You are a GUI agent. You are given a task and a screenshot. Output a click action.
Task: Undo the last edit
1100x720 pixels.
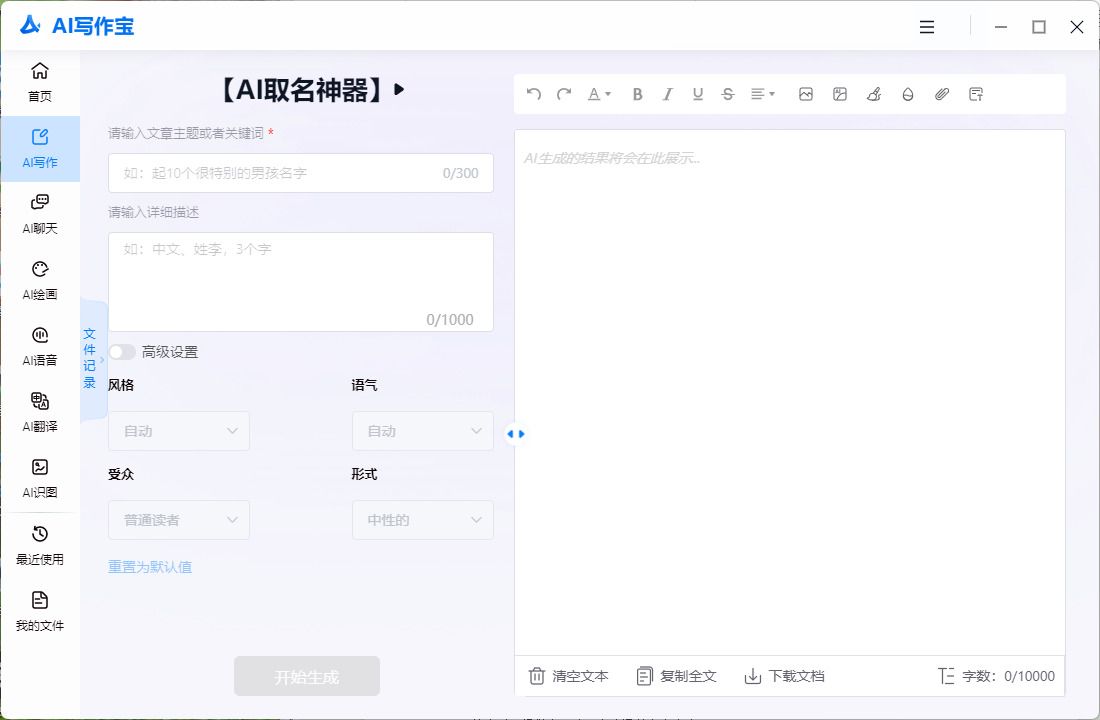click(x=534, y=94)
